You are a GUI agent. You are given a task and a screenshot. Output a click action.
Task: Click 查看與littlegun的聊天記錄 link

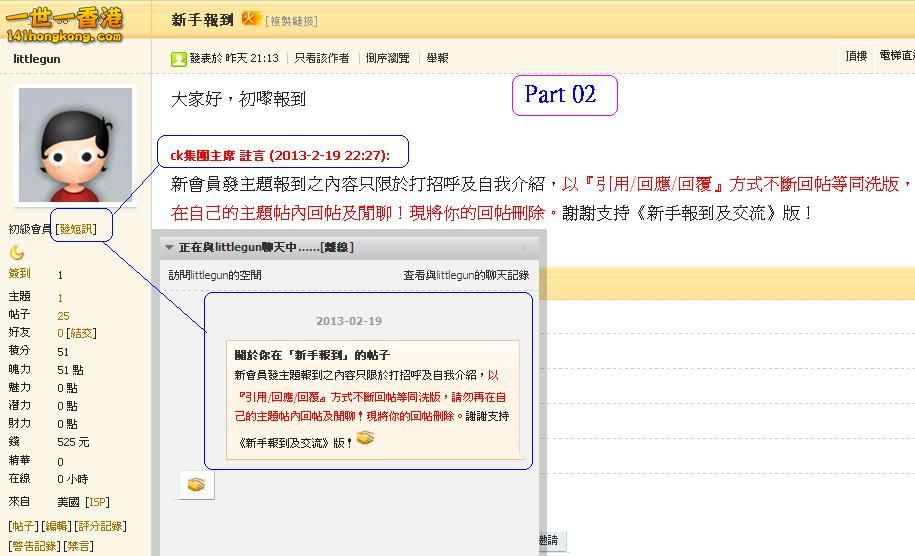(466, 275)
